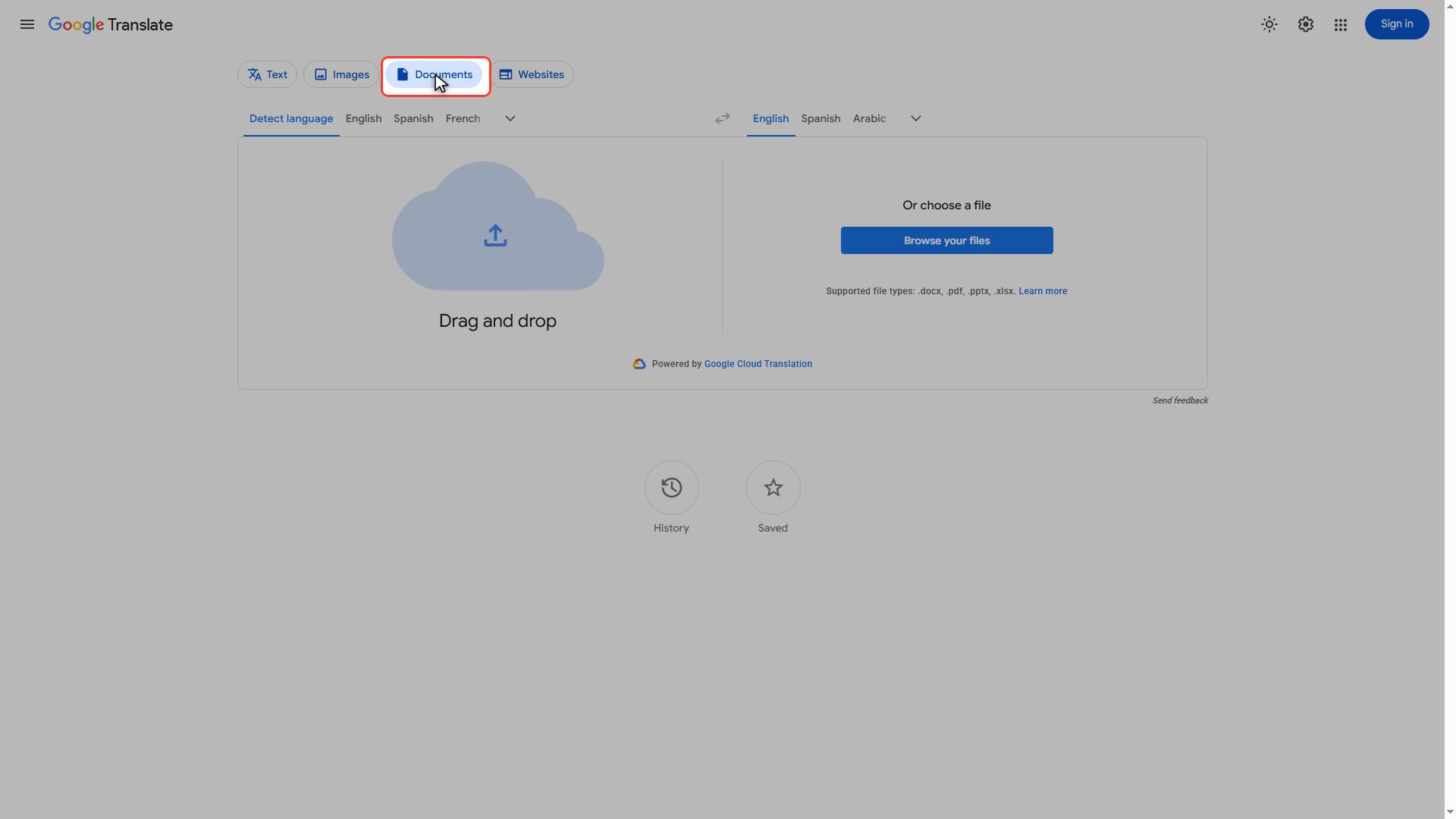
Task: Open the Learn more link
Action: (1043, 291)
